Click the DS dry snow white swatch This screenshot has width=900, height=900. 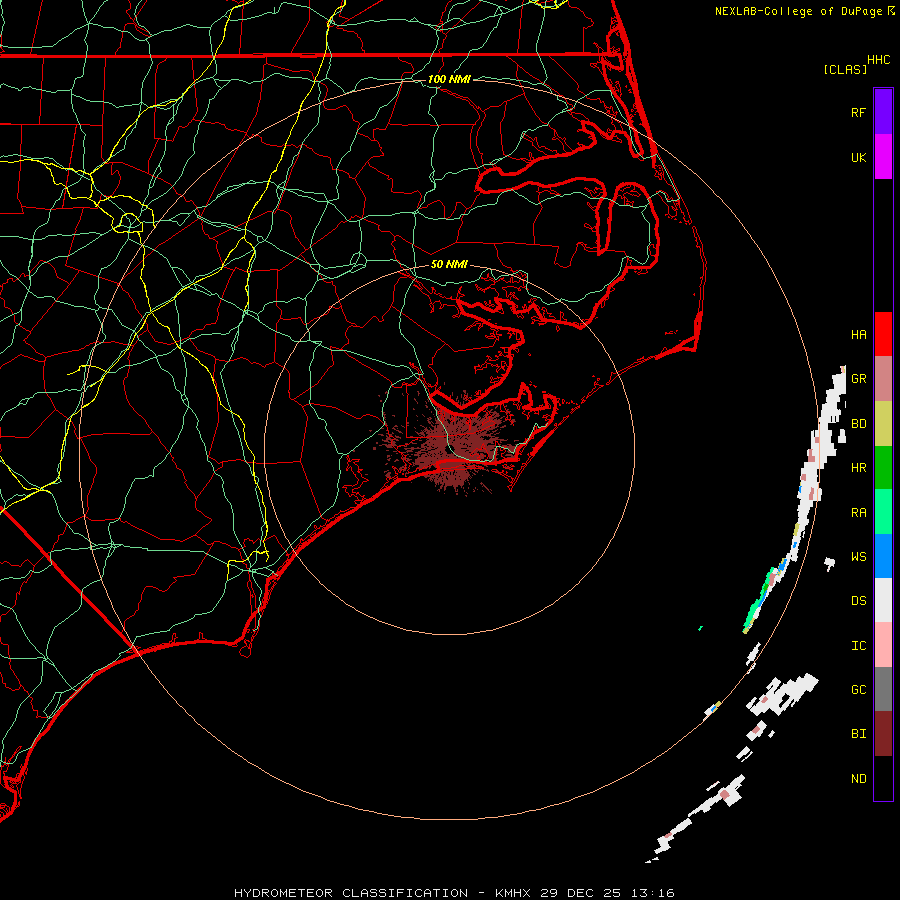(883, 600)
